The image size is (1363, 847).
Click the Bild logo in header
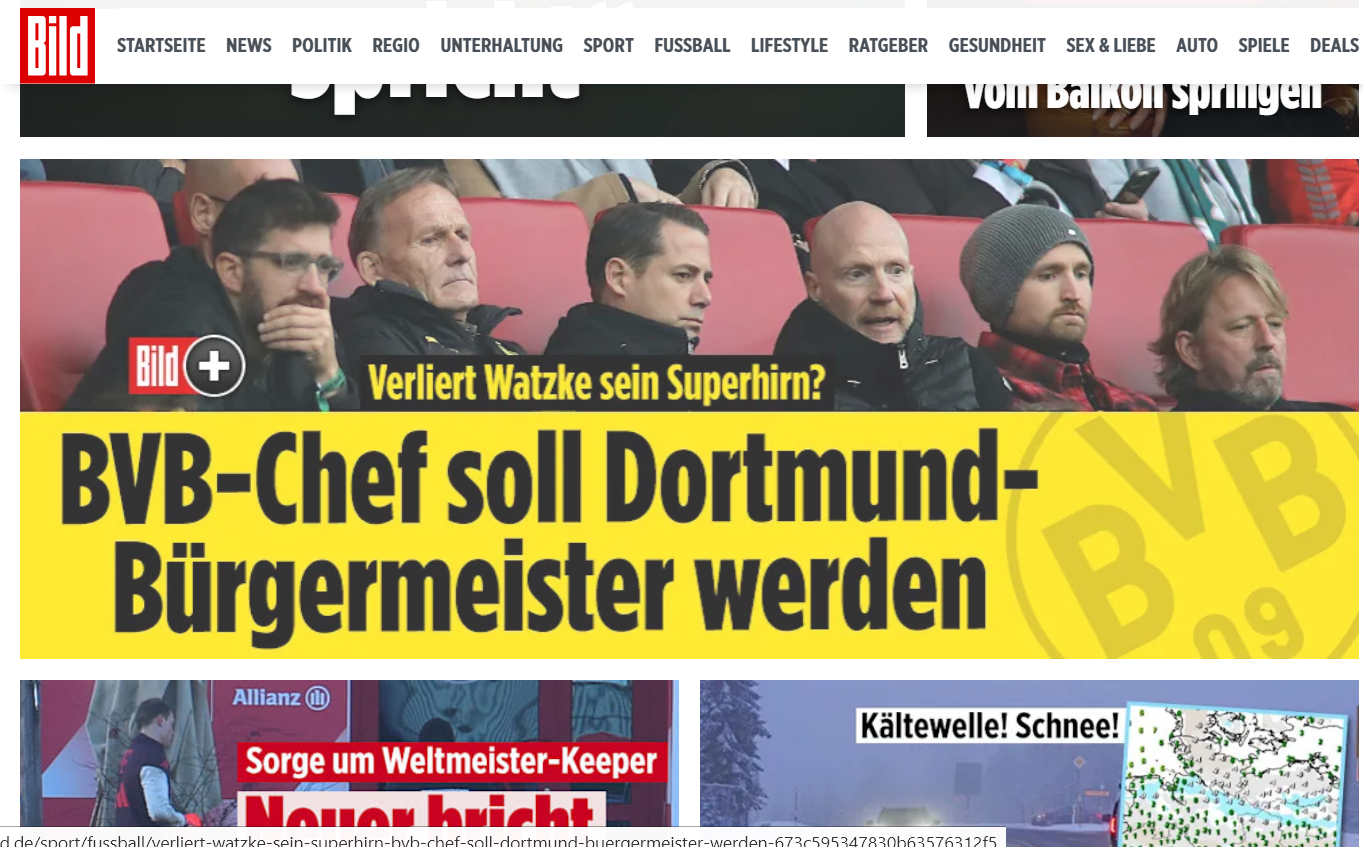pyautogui.click(x=57, y=45)
